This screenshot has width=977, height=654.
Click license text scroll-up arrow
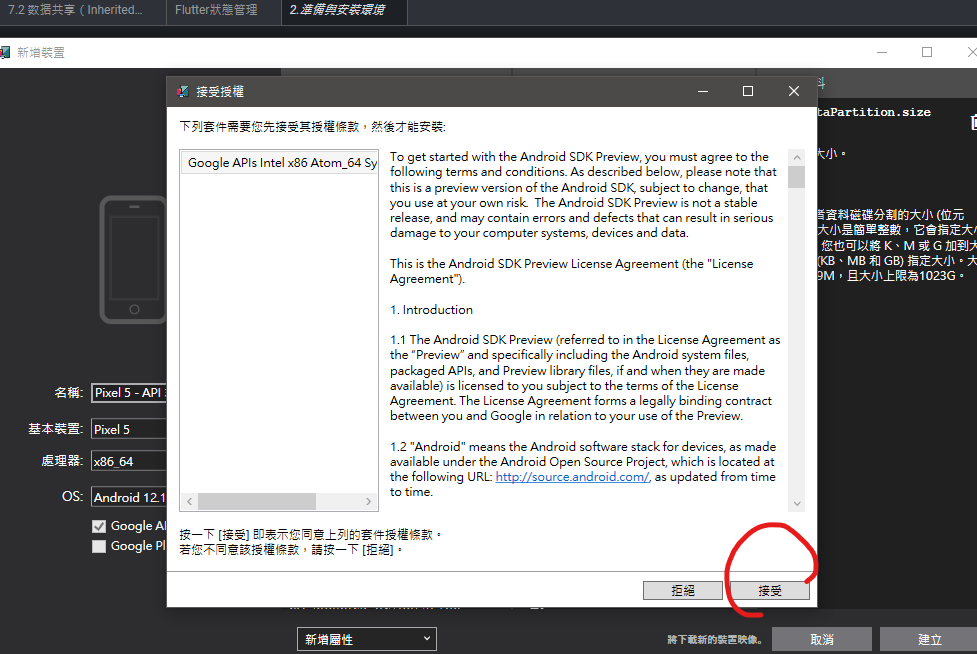tap(796, 158)
